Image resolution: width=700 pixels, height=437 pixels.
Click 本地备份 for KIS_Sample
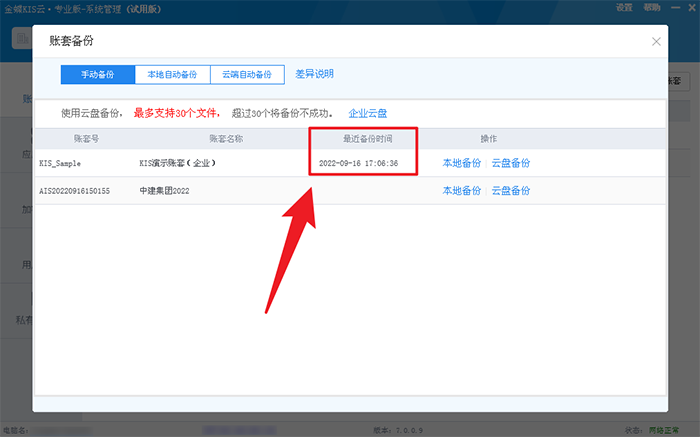462,163
